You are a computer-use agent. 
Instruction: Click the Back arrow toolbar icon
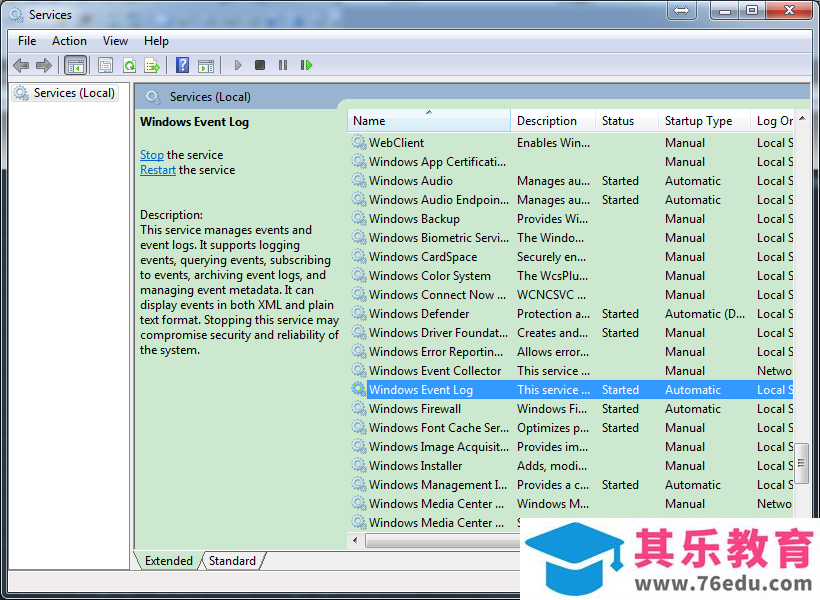click(x=21, y=65)
